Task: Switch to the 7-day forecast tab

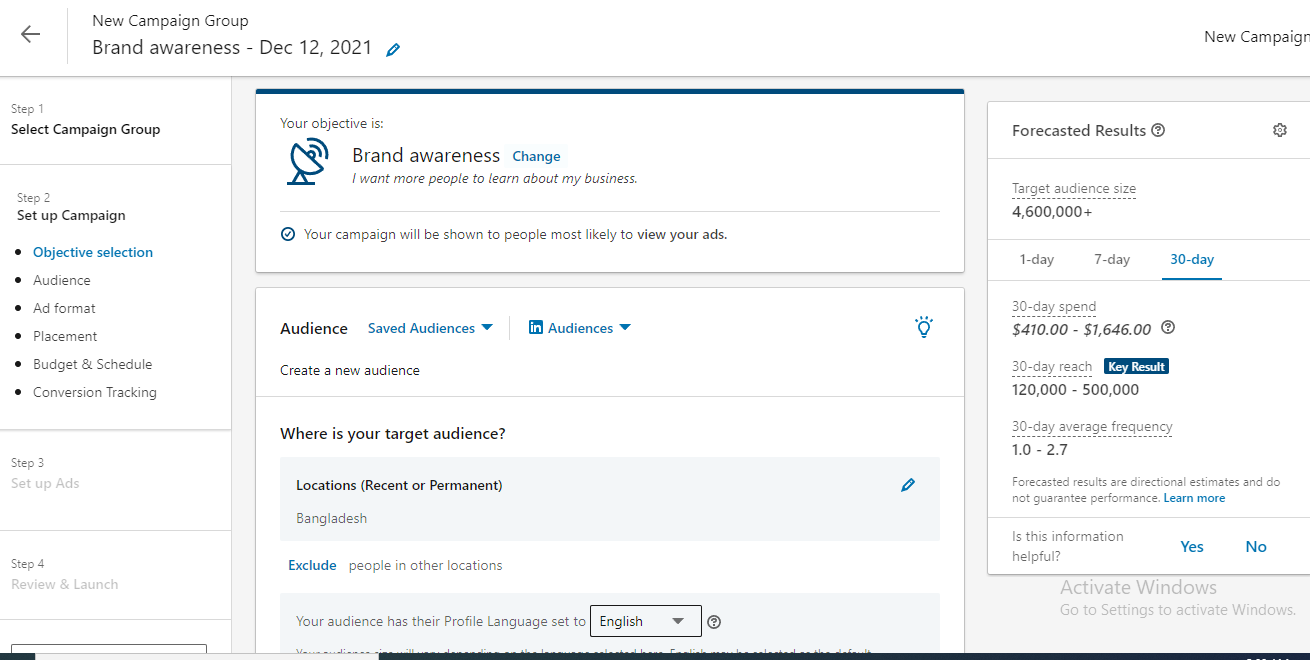Action: tap(1111, 259)
